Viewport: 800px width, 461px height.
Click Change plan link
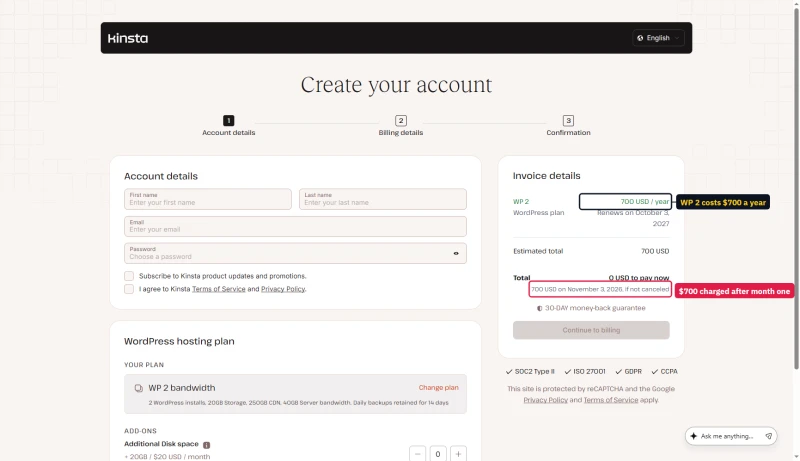[x=438, y=388]
